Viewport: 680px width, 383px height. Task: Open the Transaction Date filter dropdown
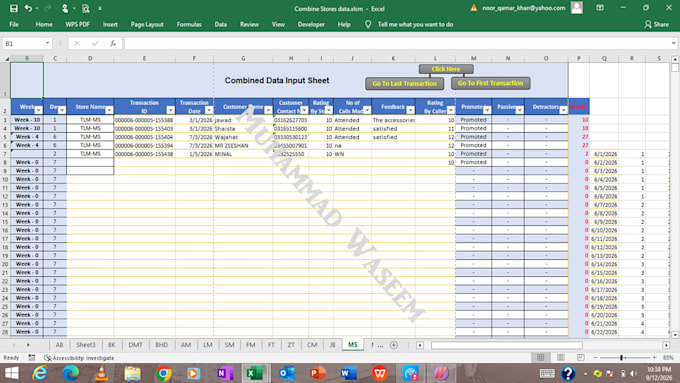click(x=209, y=110)
